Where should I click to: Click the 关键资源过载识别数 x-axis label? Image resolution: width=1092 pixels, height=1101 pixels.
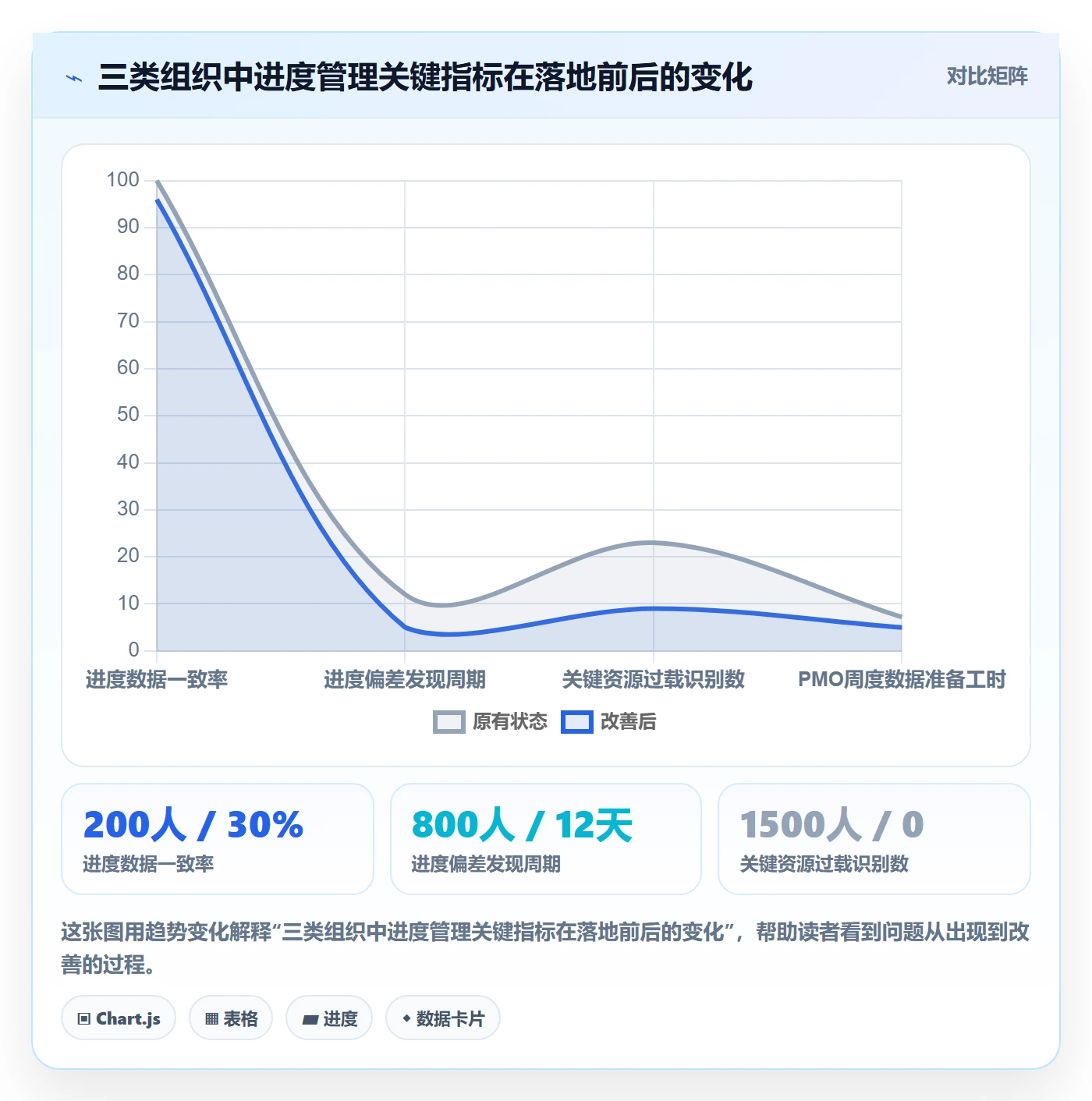[x=654, y=680]
